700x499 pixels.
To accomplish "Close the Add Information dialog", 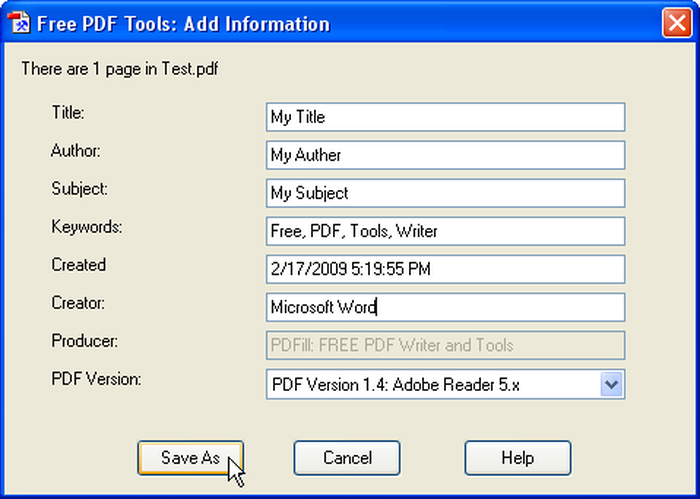I will click(677, 22).
